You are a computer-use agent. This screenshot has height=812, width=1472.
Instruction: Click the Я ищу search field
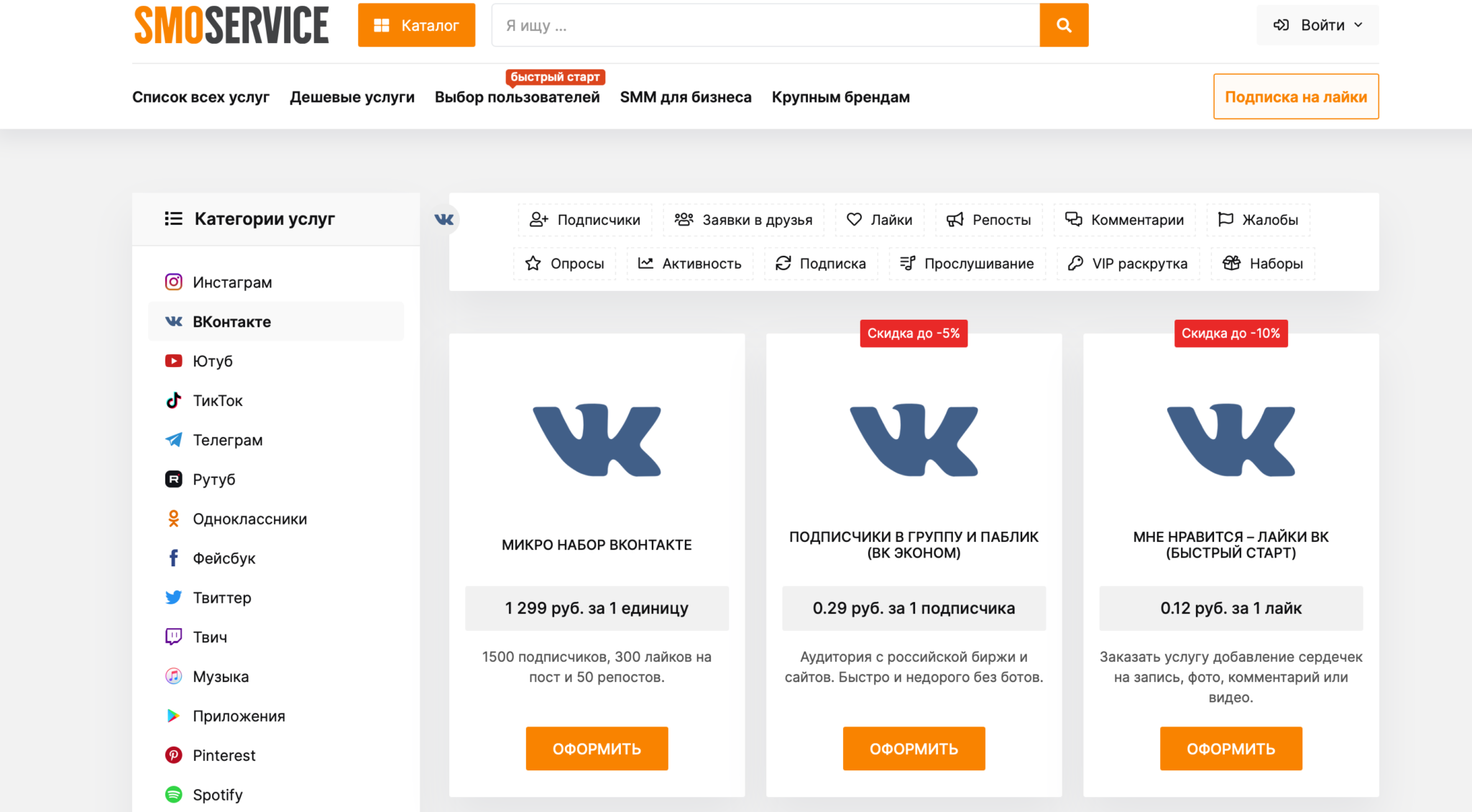[765, 25]
